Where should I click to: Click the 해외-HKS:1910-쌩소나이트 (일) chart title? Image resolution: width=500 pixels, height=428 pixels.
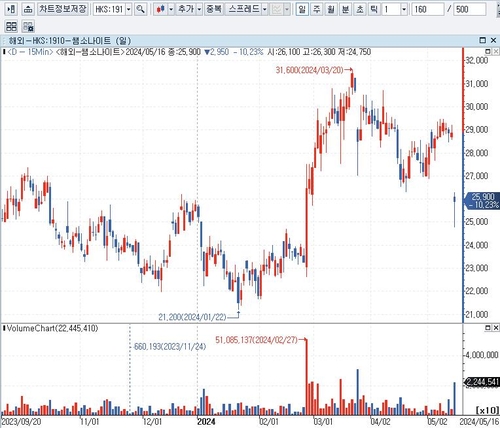tap(70, 41)
